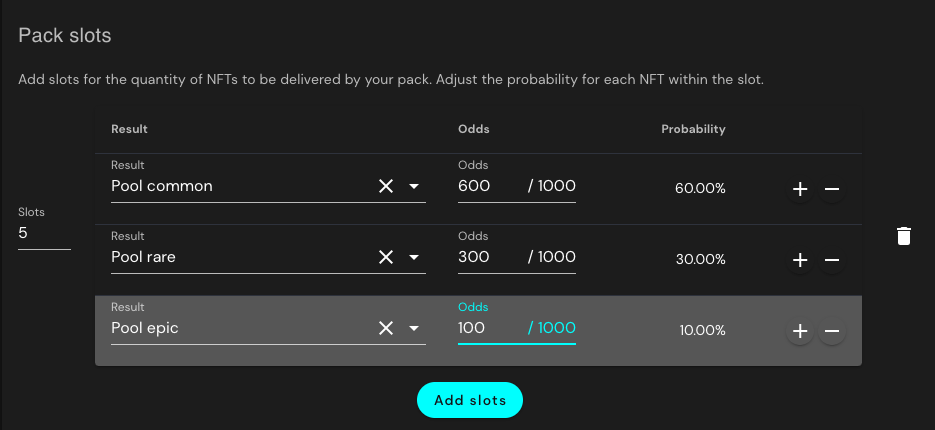Screen dimensions: 935x430
Task: Remove the Pool rare row
Action: click(x=831, y=260)
